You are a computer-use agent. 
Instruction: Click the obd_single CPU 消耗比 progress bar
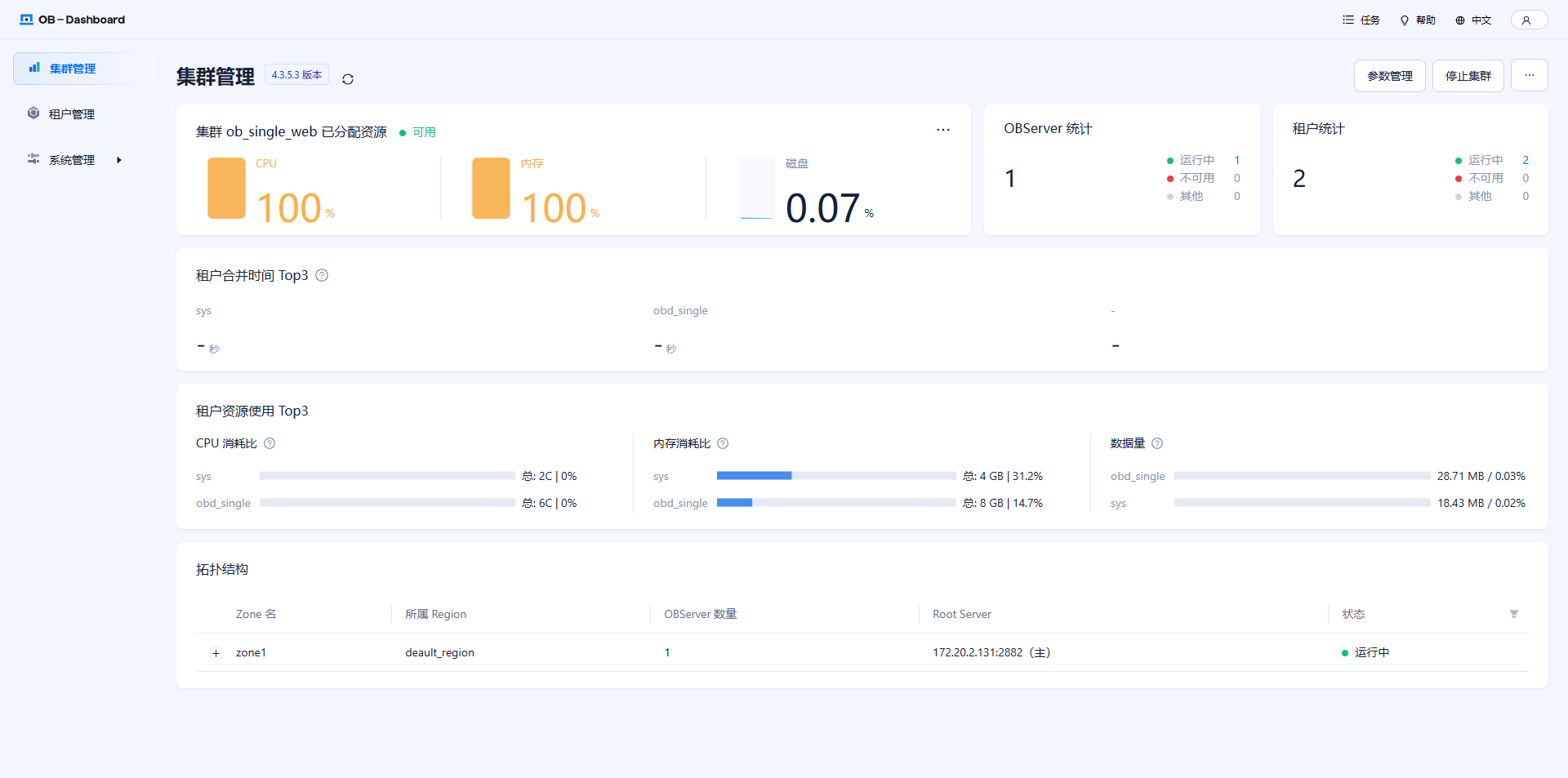coord(387,503)
